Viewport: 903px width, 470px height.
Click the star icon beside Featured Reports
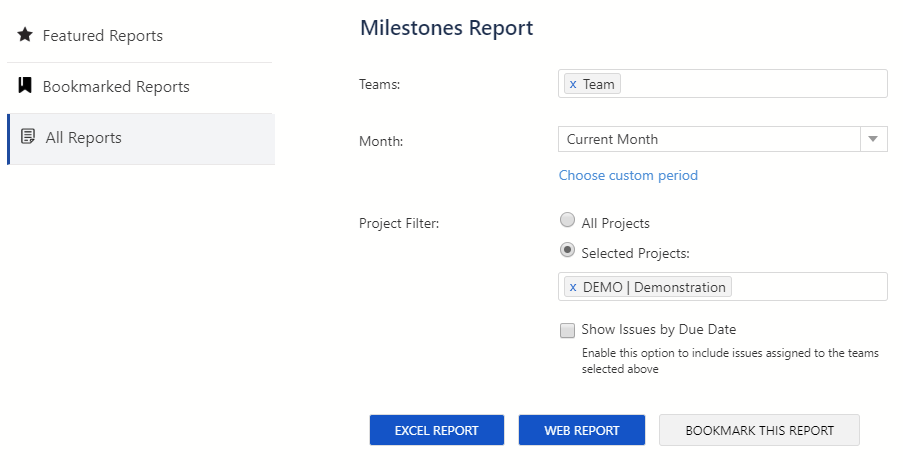pyautogui.click(x=25, y=35)
